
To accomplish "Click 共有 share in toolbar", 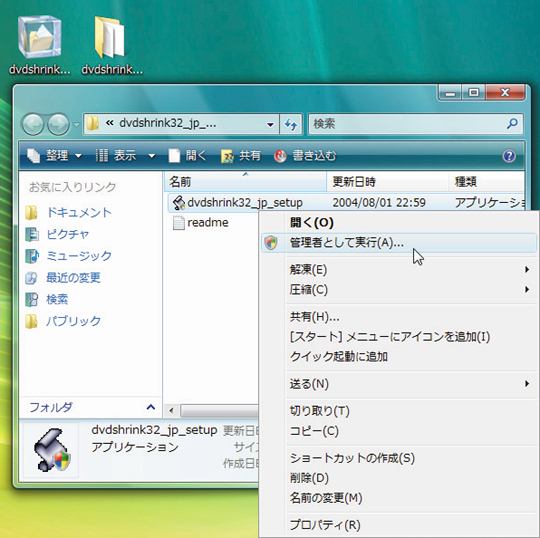I will [x=240, y=156].
